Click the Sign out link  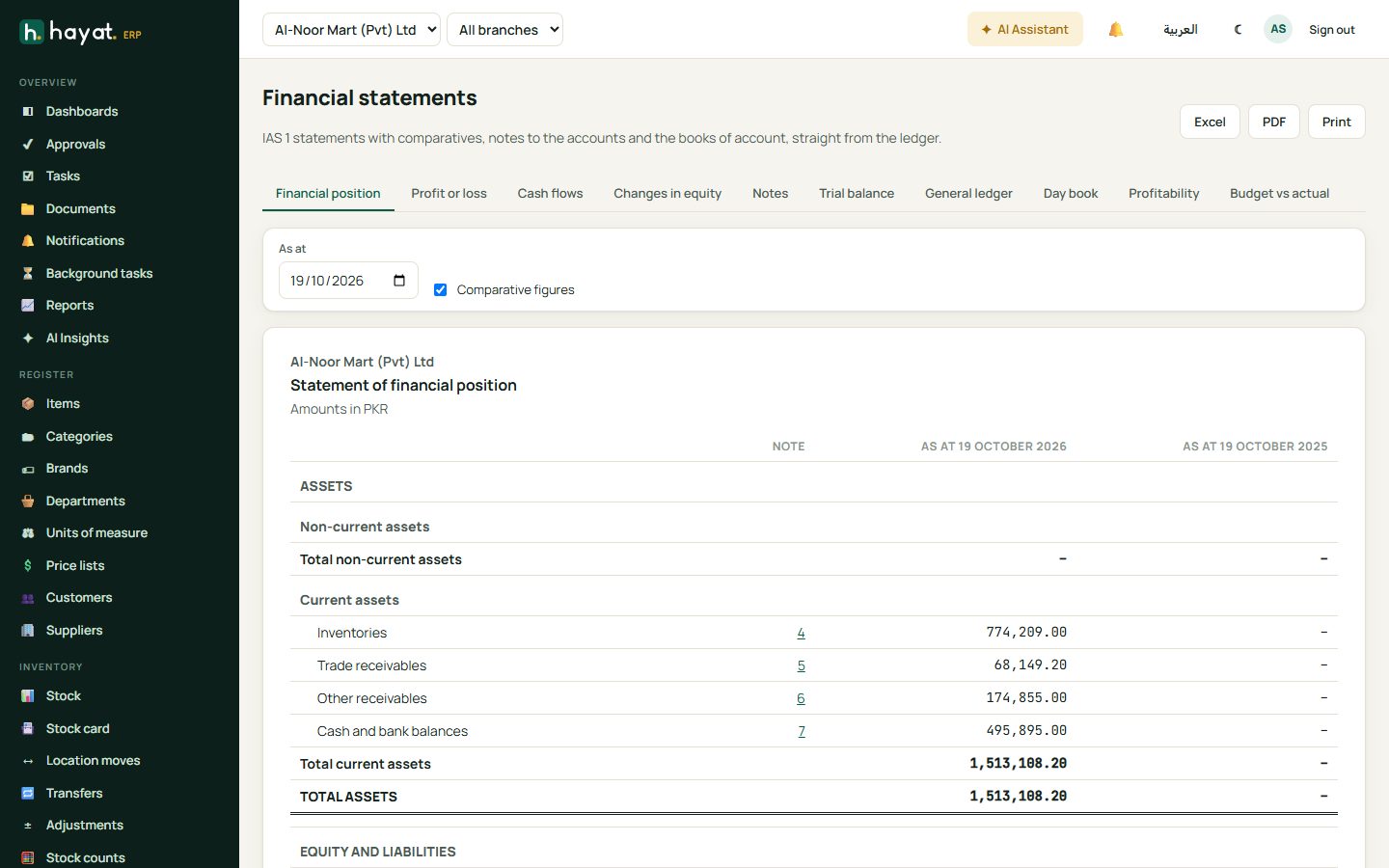1331,30
